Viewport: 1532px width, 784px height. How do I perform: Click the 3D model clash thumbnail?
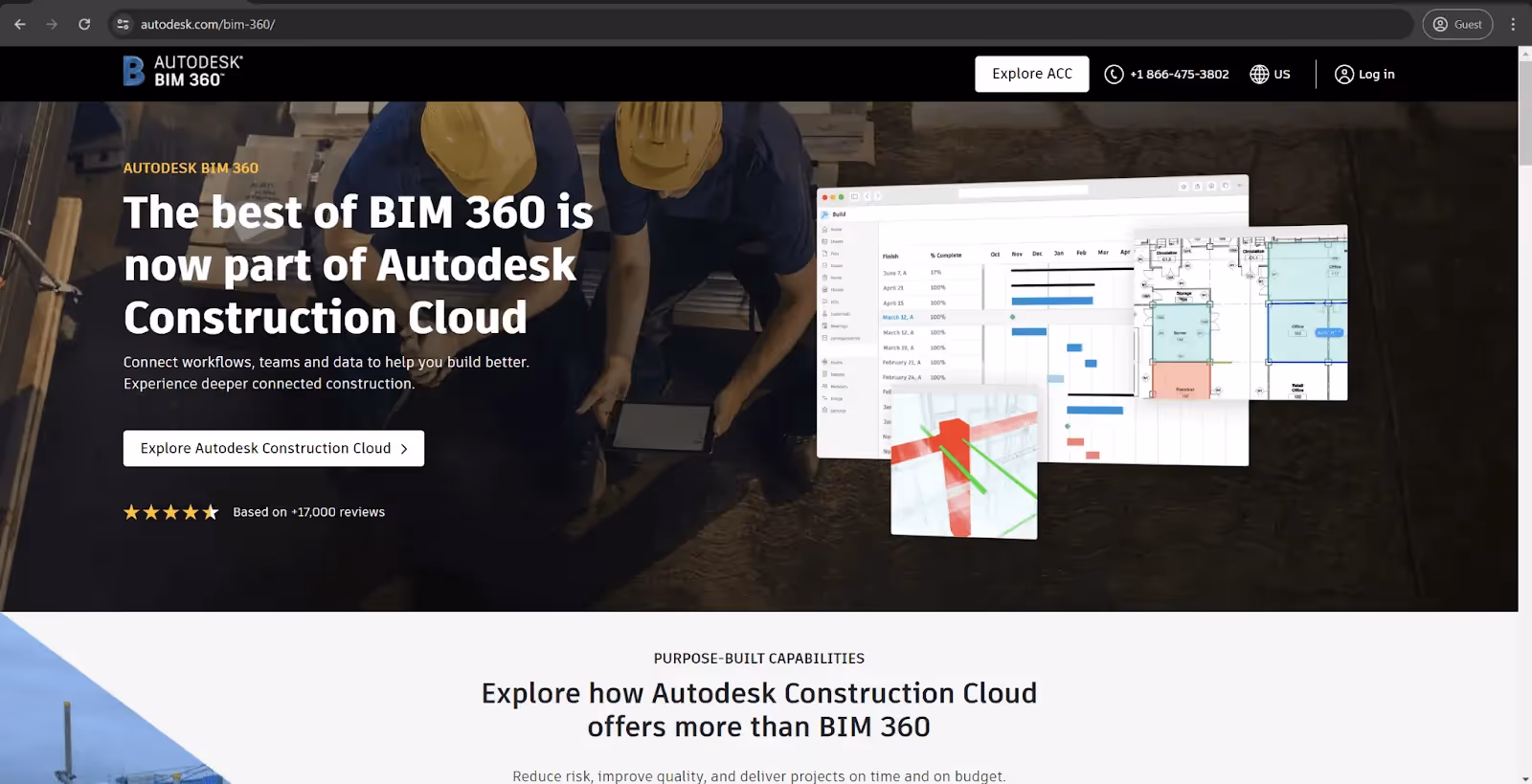coord(964,462)
